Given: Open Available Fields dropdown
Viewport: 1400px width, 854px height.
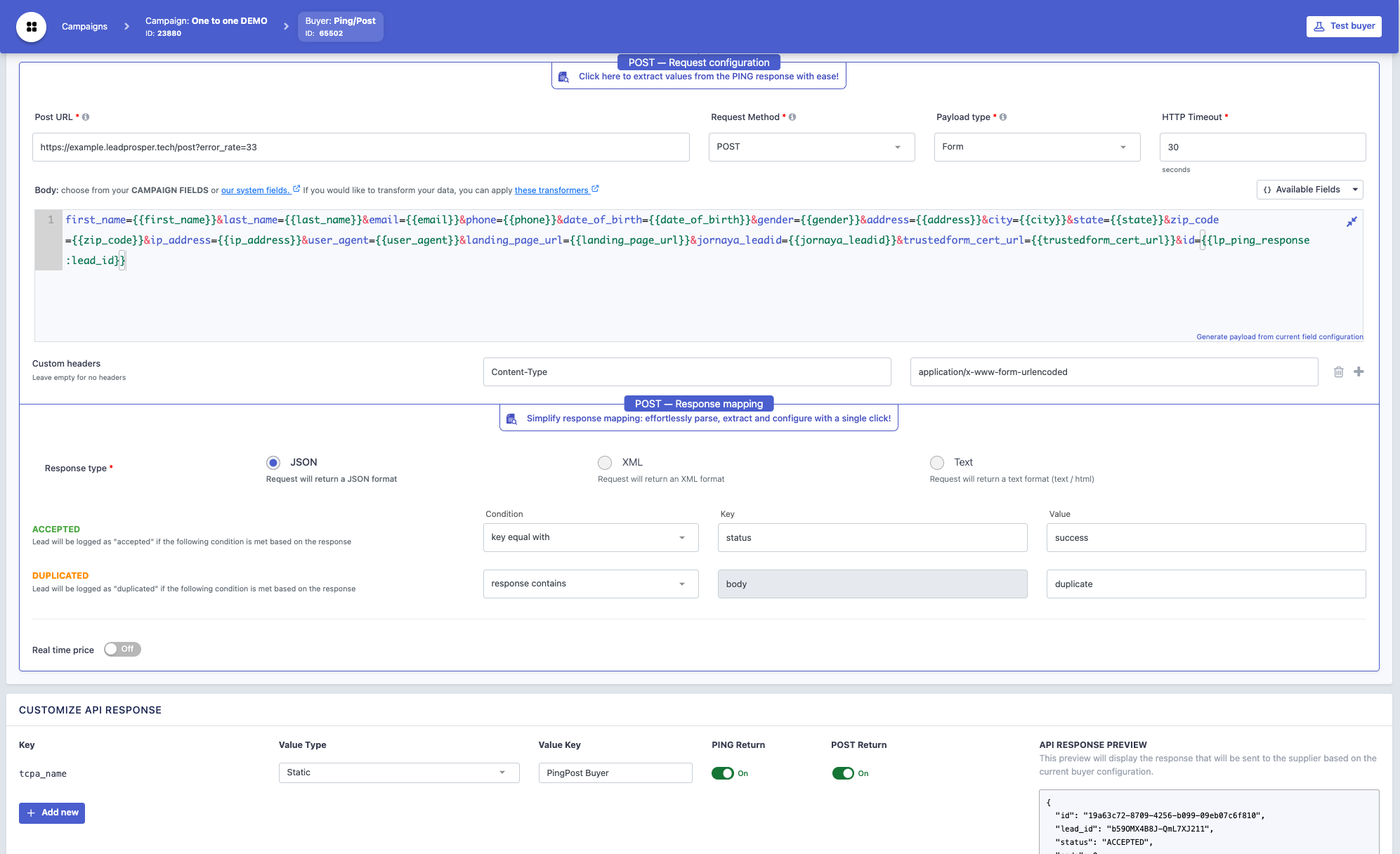Looking at the screenshot, I should tap(1309, 190).
